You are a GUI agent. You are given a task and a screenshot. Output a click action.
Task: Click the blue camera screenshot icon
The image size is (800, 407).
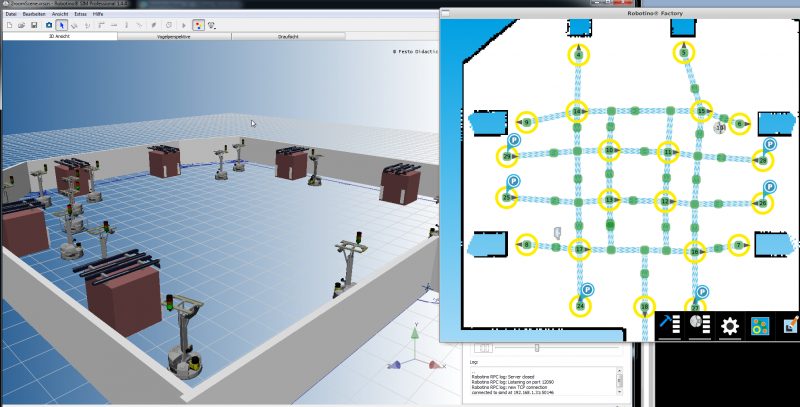point(49,25)
